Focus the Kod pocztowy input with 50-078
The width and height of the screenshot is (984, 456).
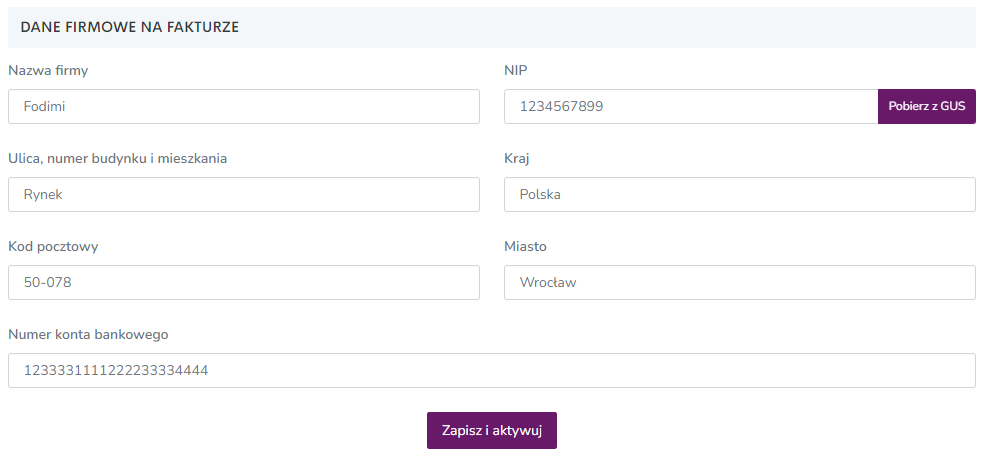point(244,282)
